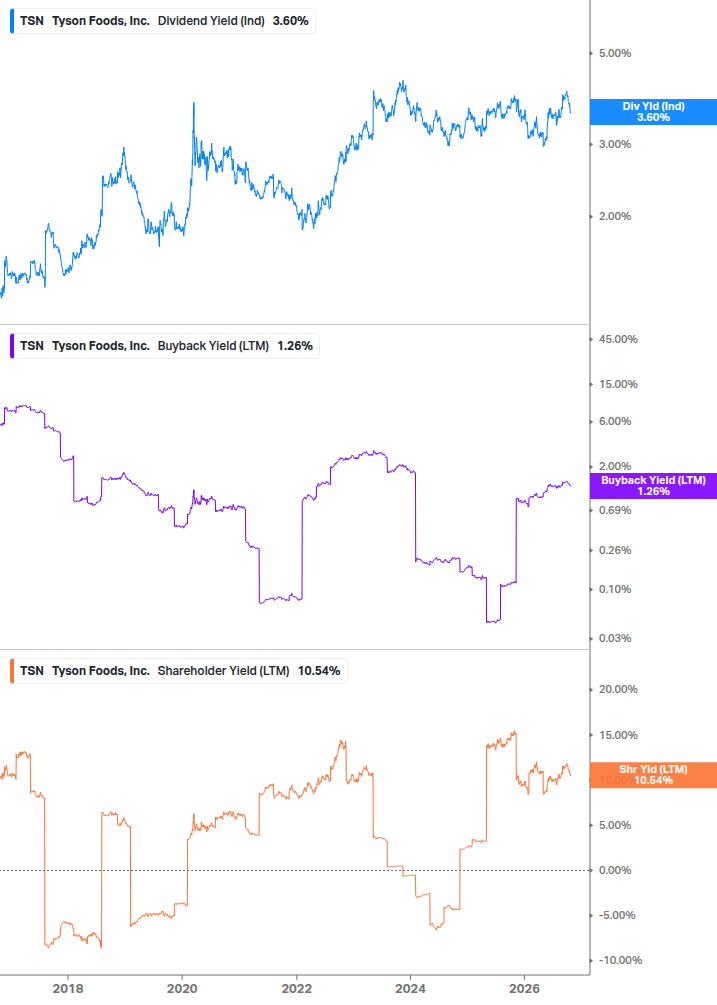Click the -5.00% tick in the shareholder chart
The image size is (717, 1005).
click(x=617, y=915)
